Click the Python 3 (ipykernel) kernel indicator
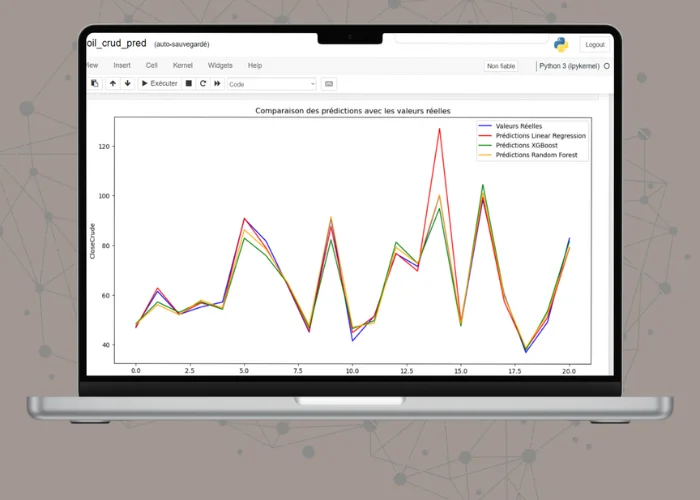The image size is (700, 500). pyautogui.click(x=569, y=66)
